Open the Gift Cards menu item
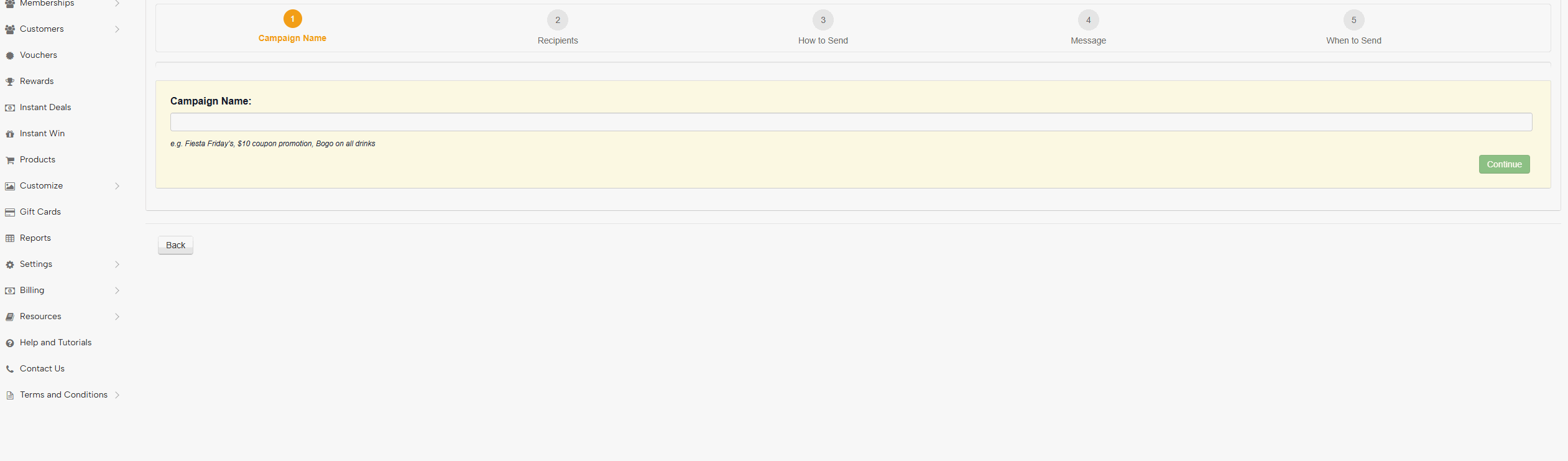 pos(40,212)
